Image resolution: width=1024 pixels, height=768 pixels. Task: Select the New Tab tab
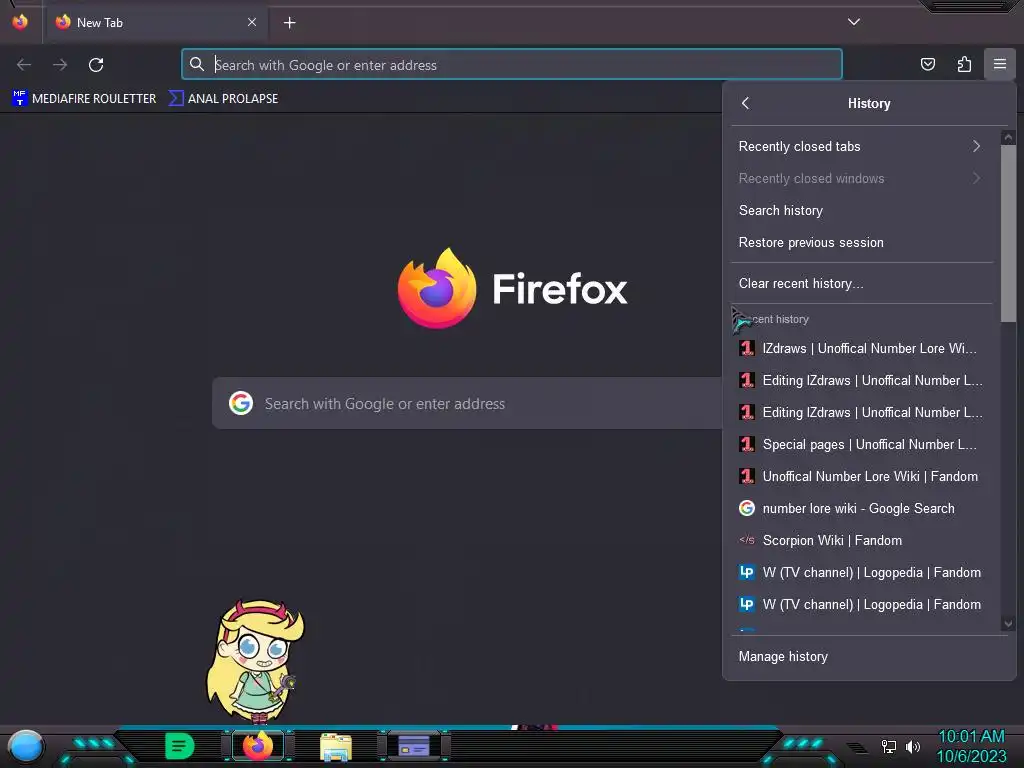pos(155,22)
